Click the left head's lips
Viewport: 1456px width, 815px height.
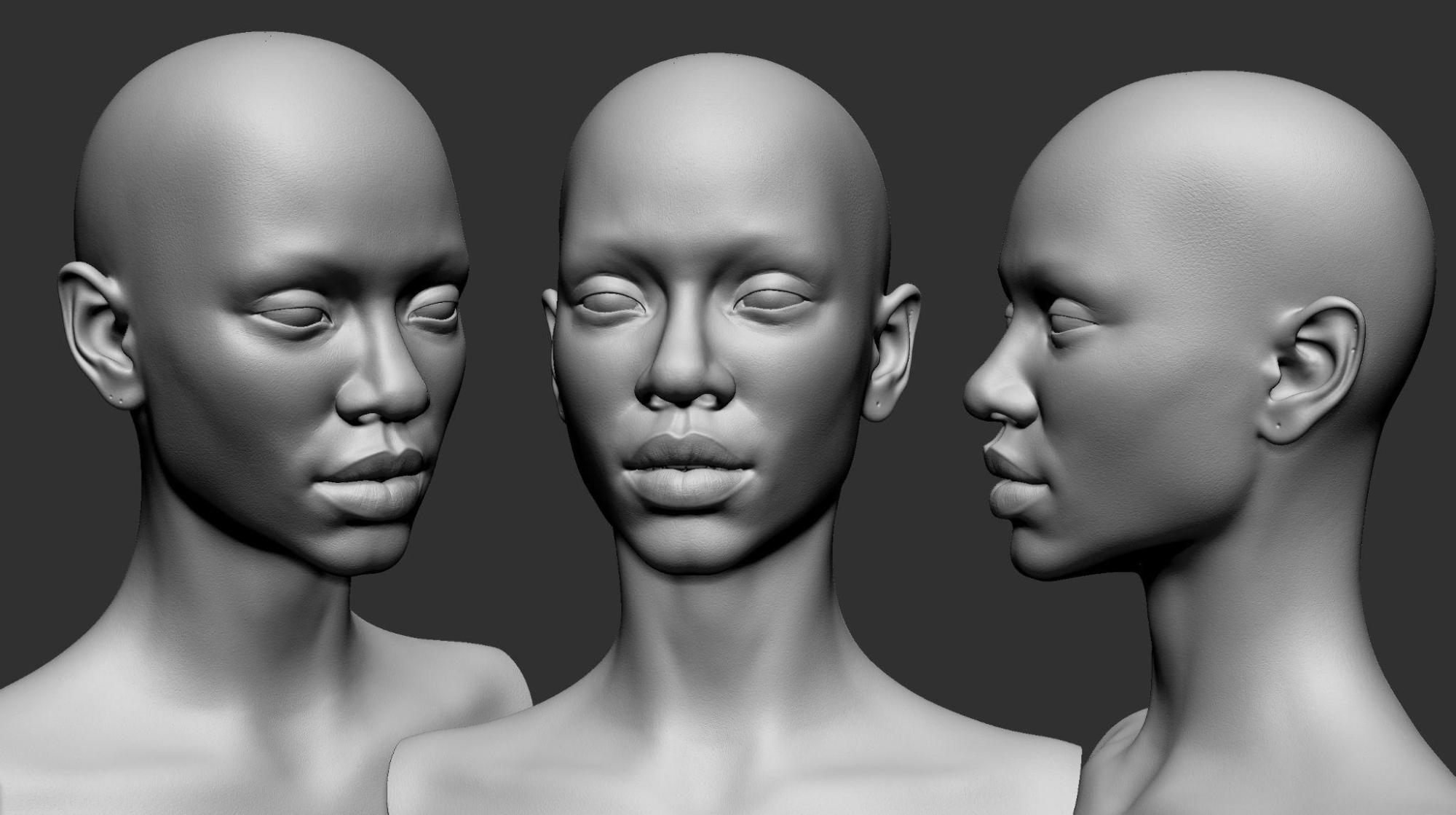pyautogui.click(x=375, y=482)
